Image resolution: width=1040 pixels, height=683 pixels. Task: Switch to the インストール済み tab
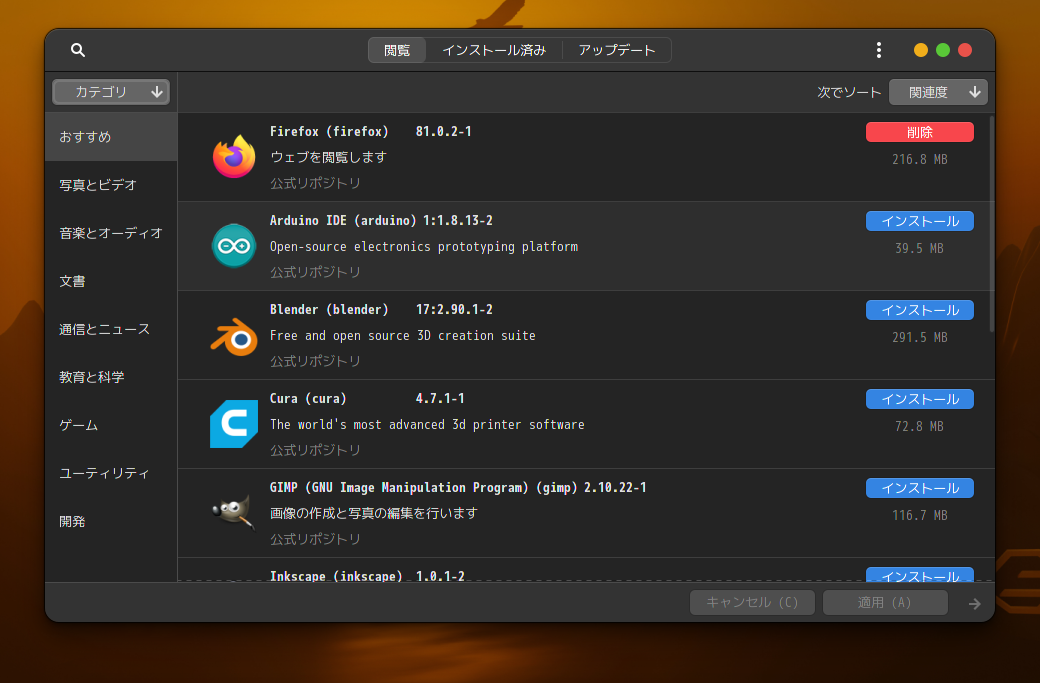(x=493, y=50)
